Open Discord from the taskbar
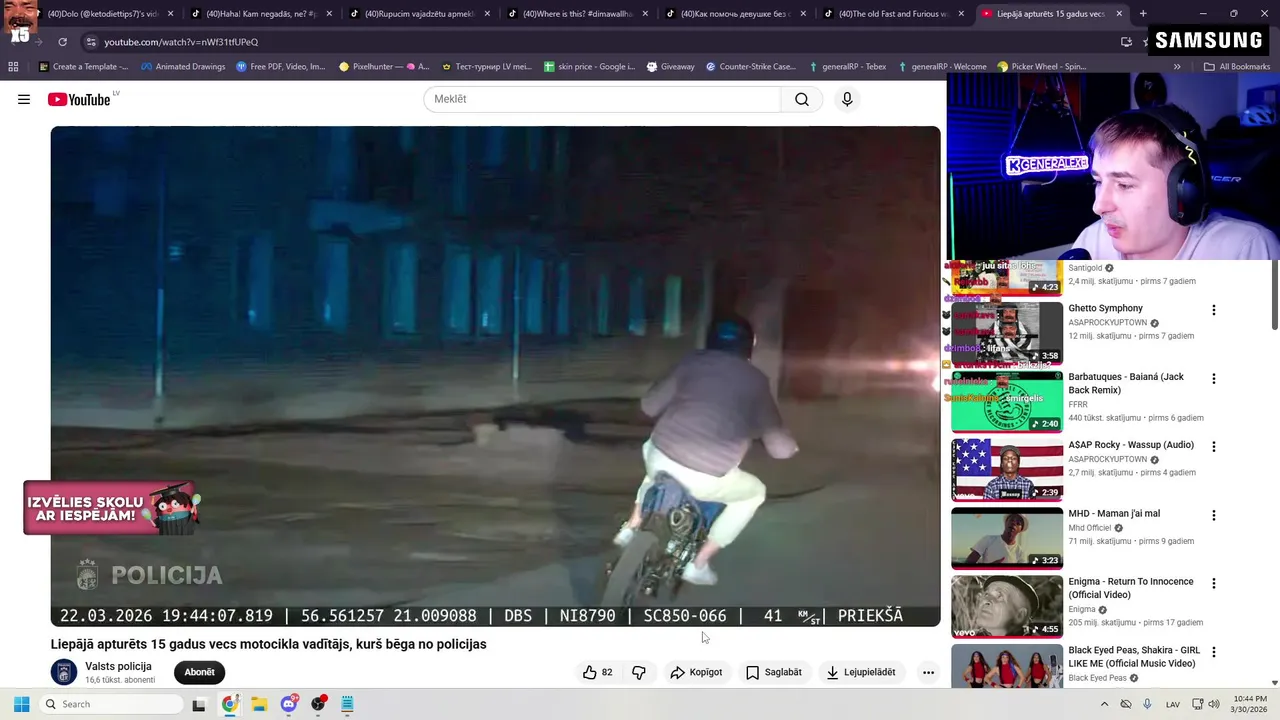 point(289,704)
